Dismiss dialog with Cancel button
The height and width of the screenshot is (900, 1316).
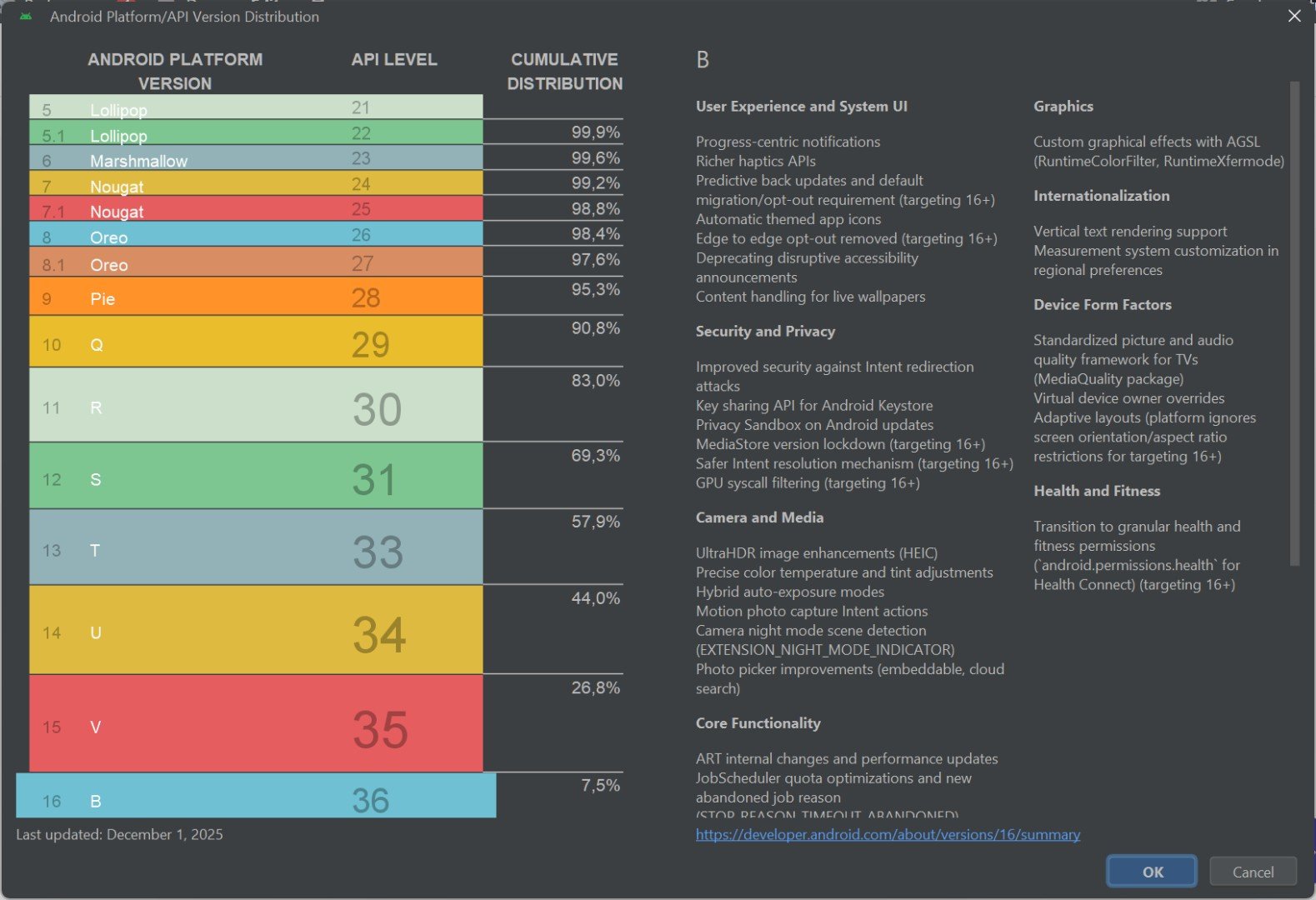[1253, 872]
